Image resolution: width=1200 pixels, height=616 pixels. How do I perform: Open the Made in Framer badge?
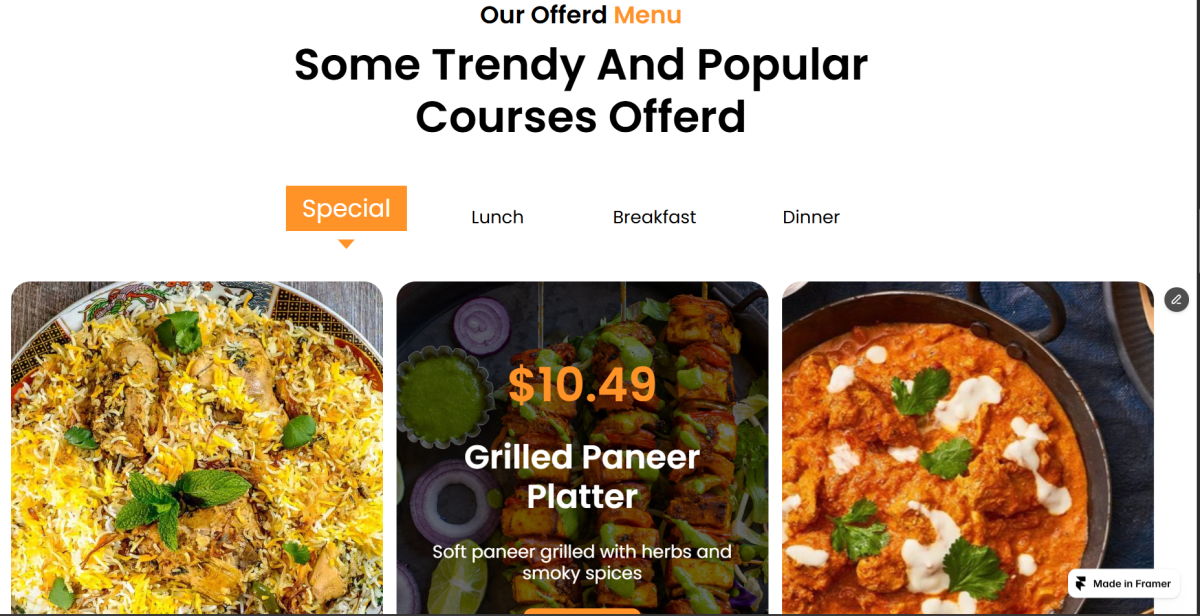(1124, 584)
